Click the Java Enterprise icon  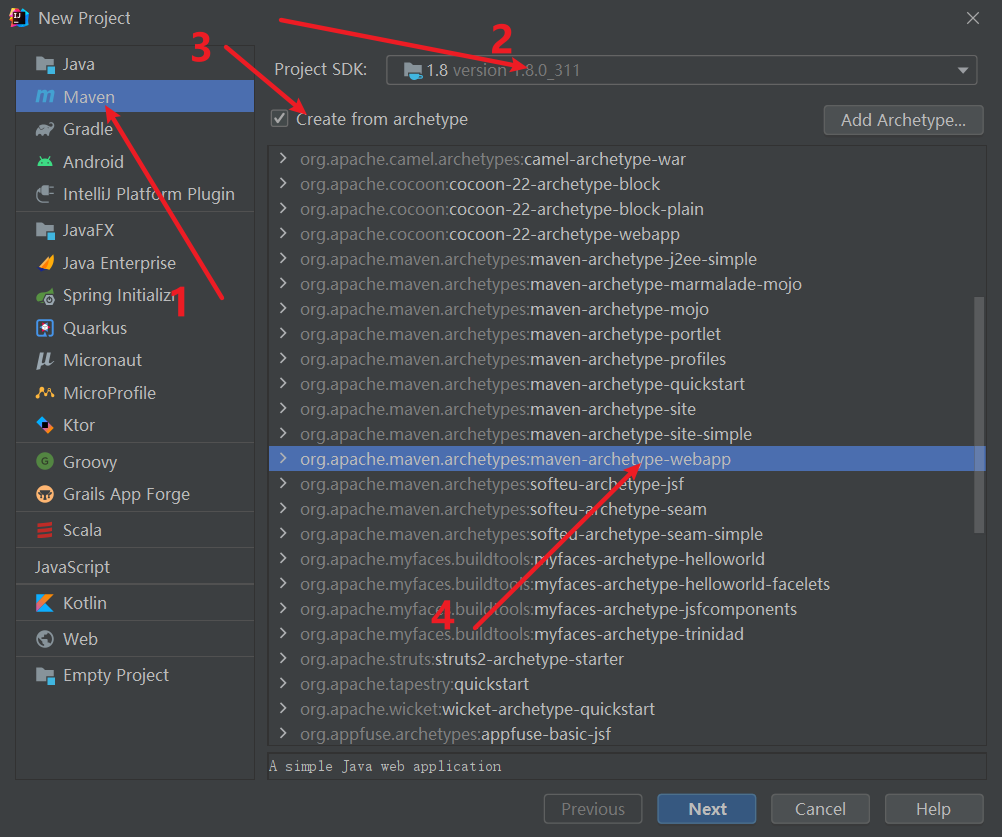click(45, 263)
